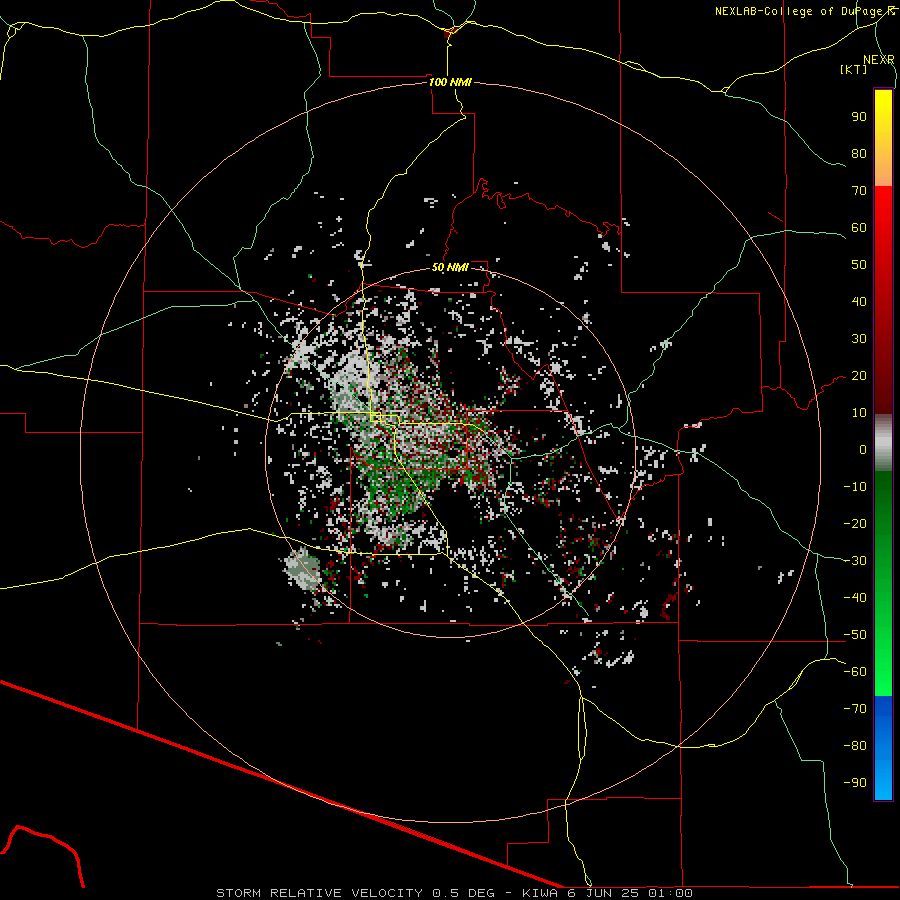Viewport: 900px width, 900px height.
Task: Click the 10 value on the velocity scale
Action: pyautogui.click(x=859, y=413)
